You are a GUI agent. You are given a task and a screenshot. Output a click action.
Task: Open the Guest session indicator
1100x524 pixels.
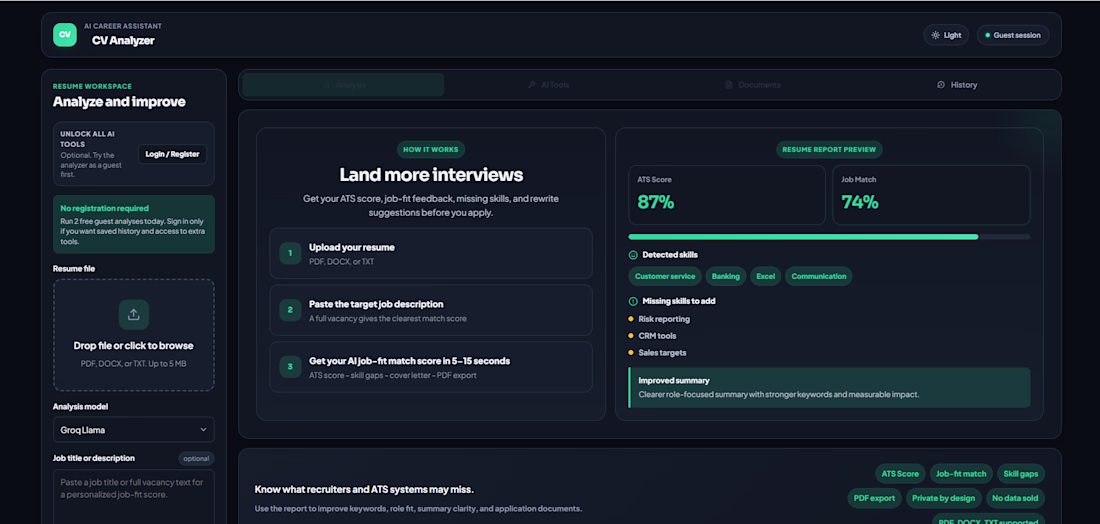pos(1013,35)
